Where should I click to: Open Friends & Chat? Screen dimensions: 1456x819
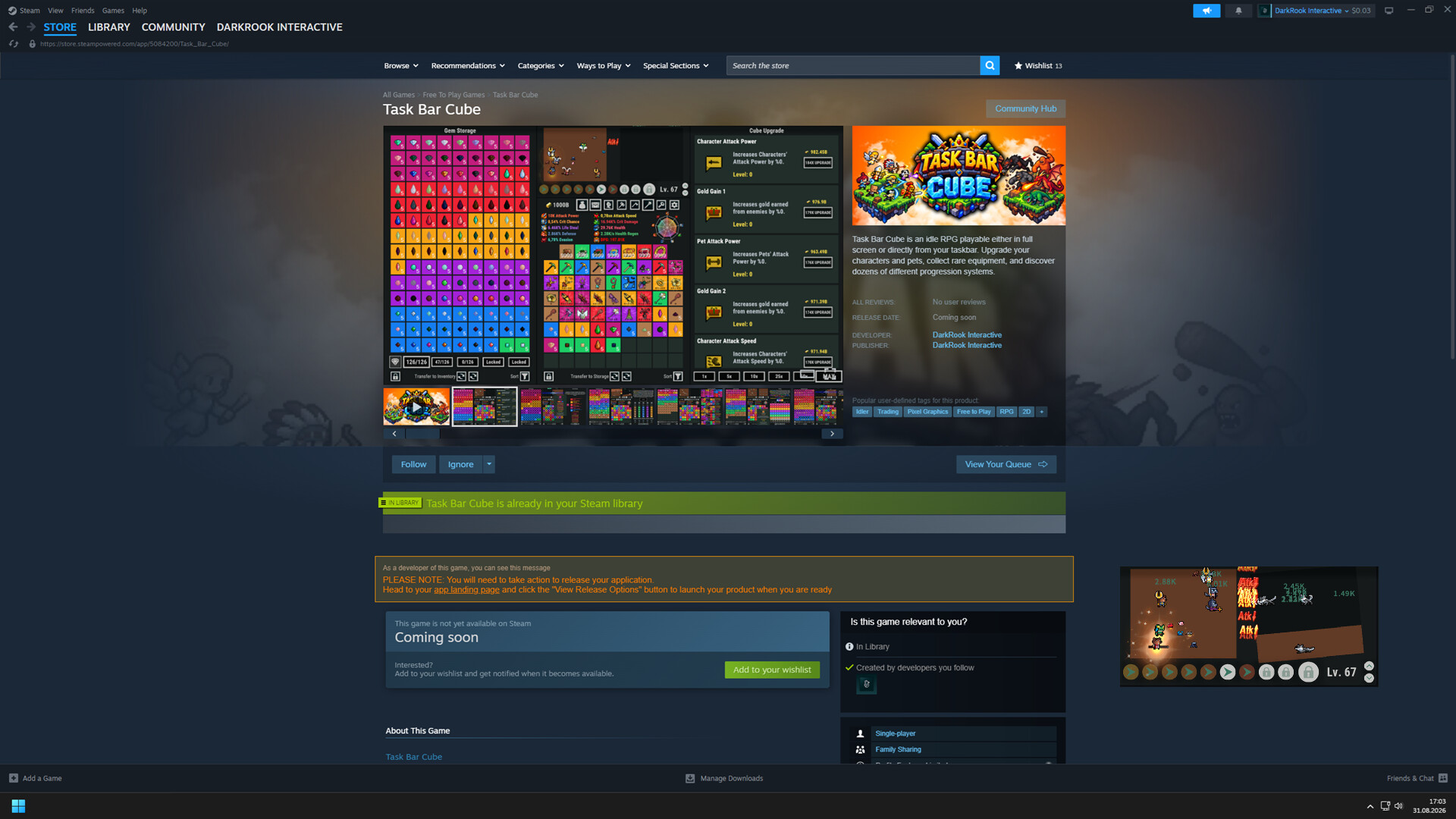pos(1417,779)
